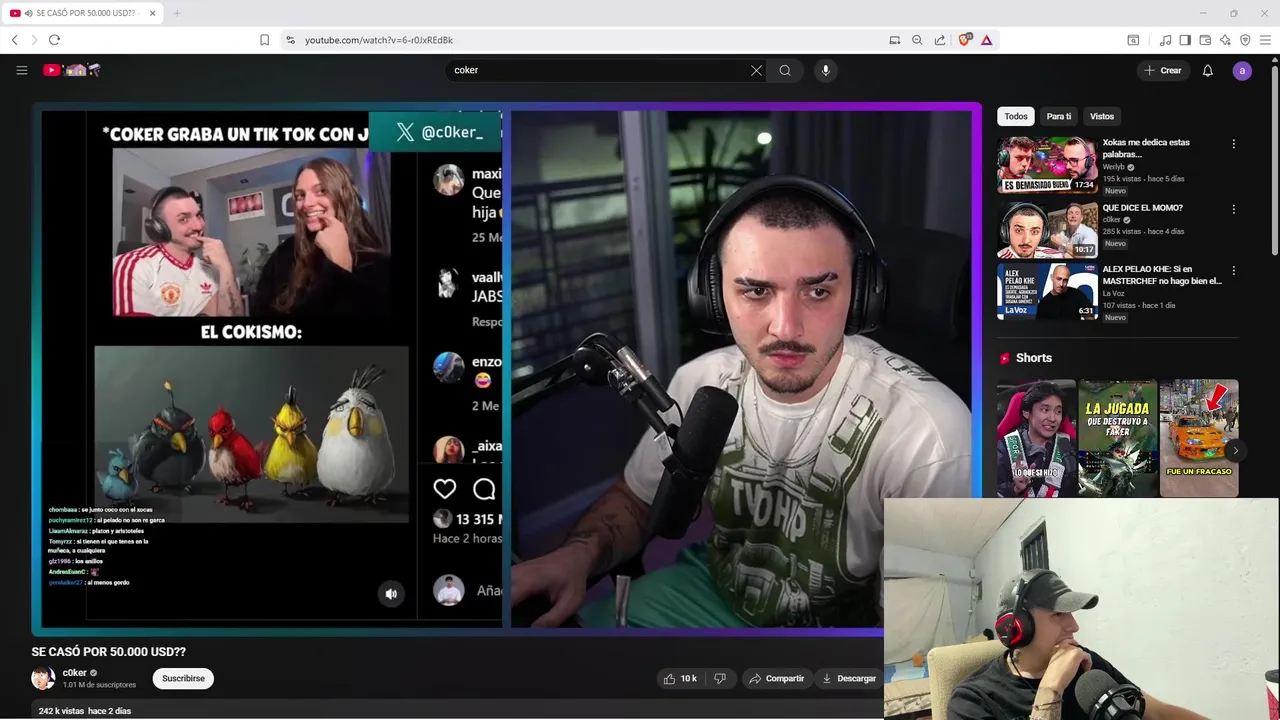Bookmark this page with bookmark icon
The width and height of the screenshot is (1280, 720).
coord(264,40)
